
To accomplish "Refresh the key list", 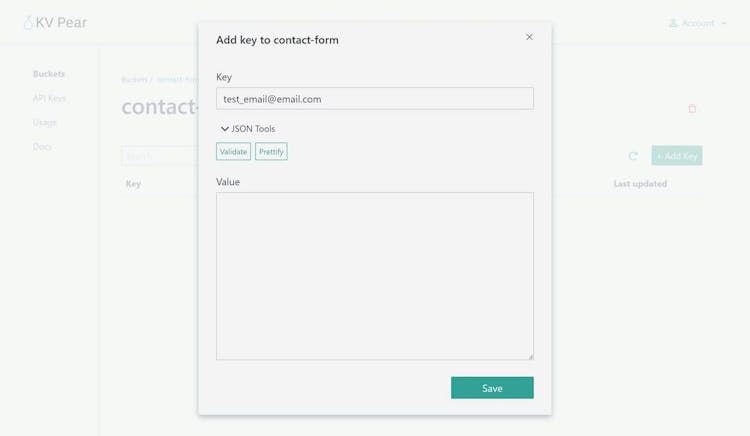I will coord(633,156).
